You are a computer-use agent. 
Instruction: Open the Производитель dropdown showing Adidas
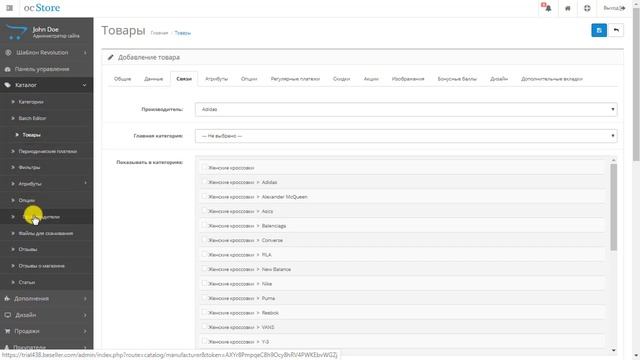406,109
